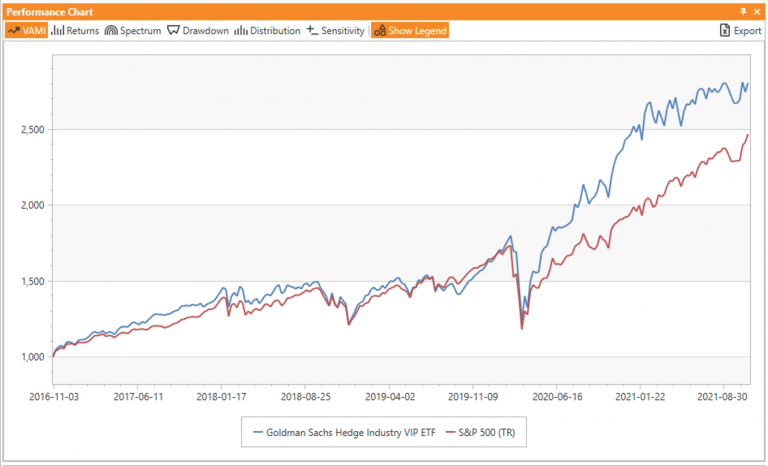Show the Drawdown chart
The height and width of the screenshot is (466, 768).
[x=198, y=31]
